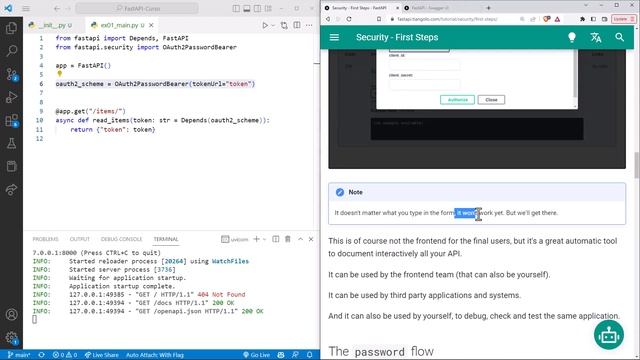
Task: Open search on the FastAPI docs page
Action: coord(620,37)
